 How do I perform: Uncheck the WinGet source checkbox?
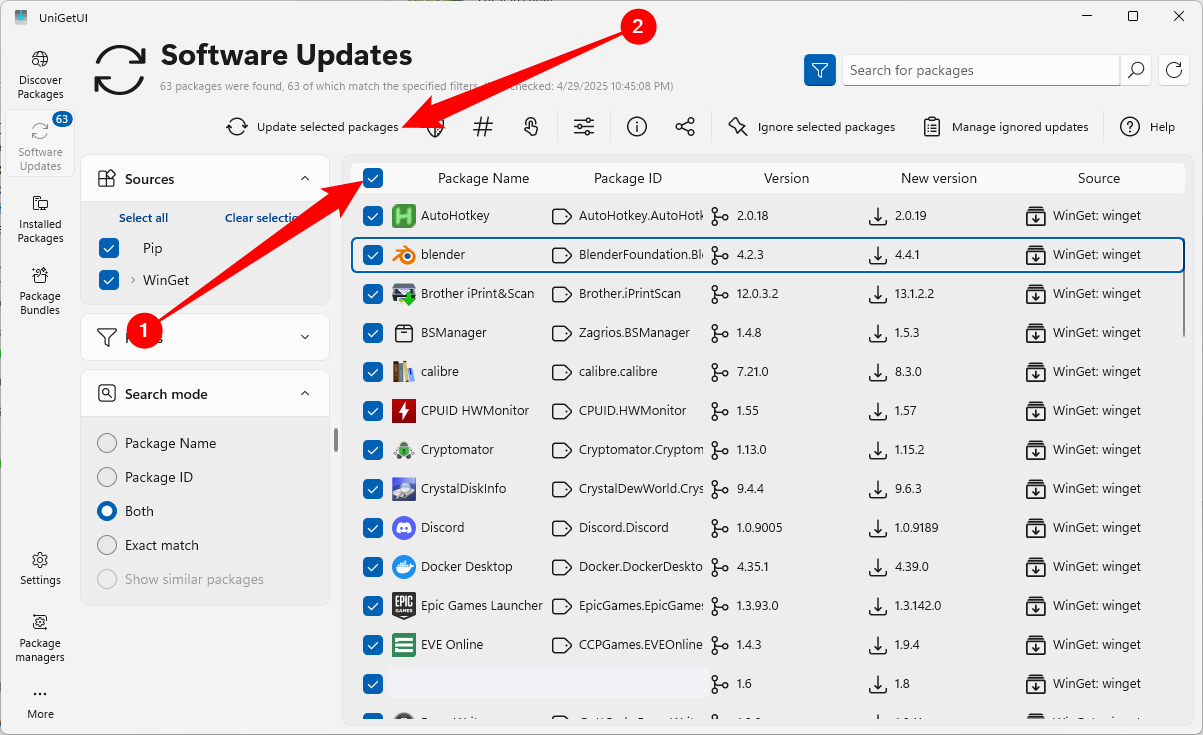tap(109, 280)
